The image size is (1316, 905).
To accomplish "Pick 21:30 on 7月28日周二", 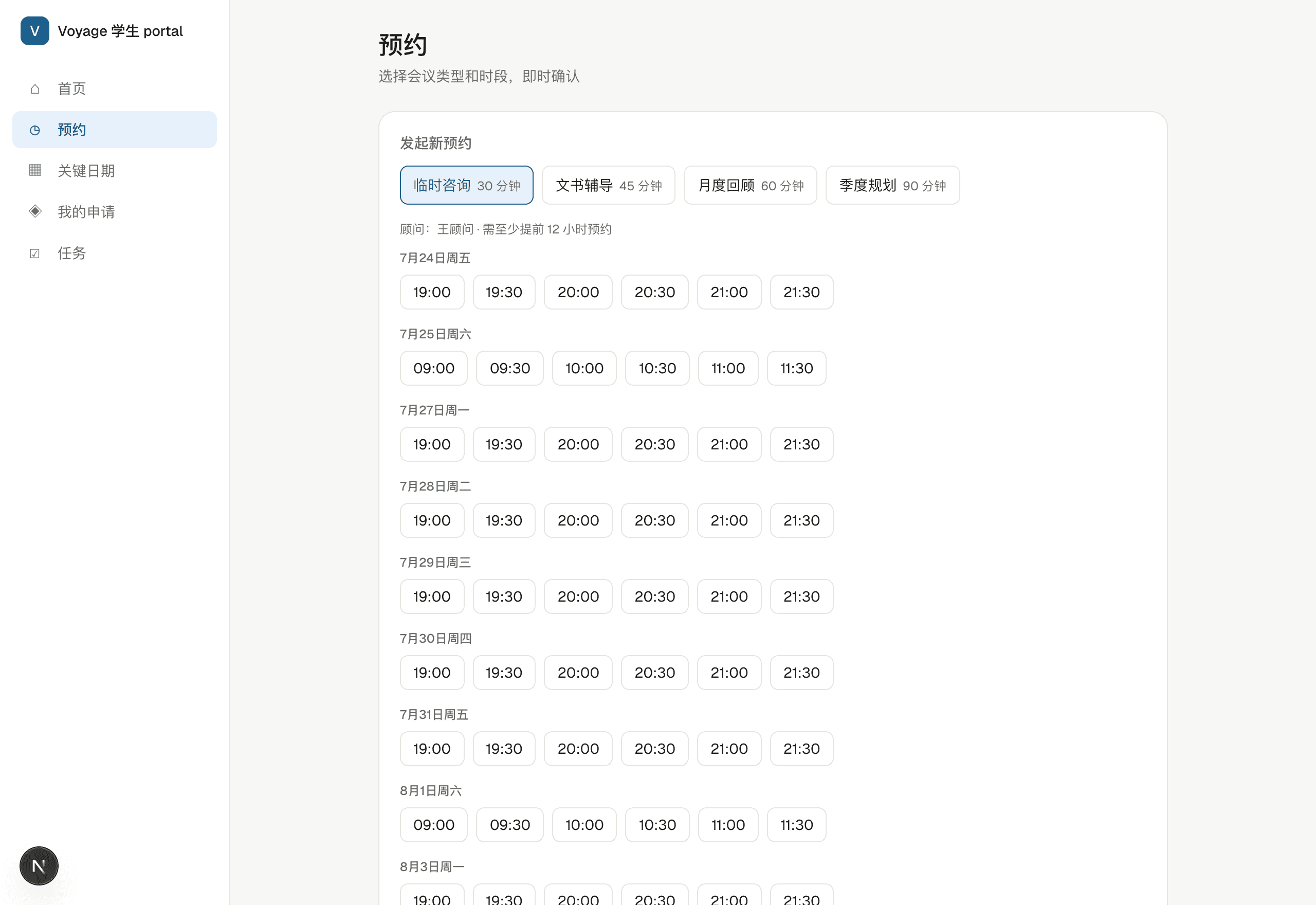I will pos(801,520).
